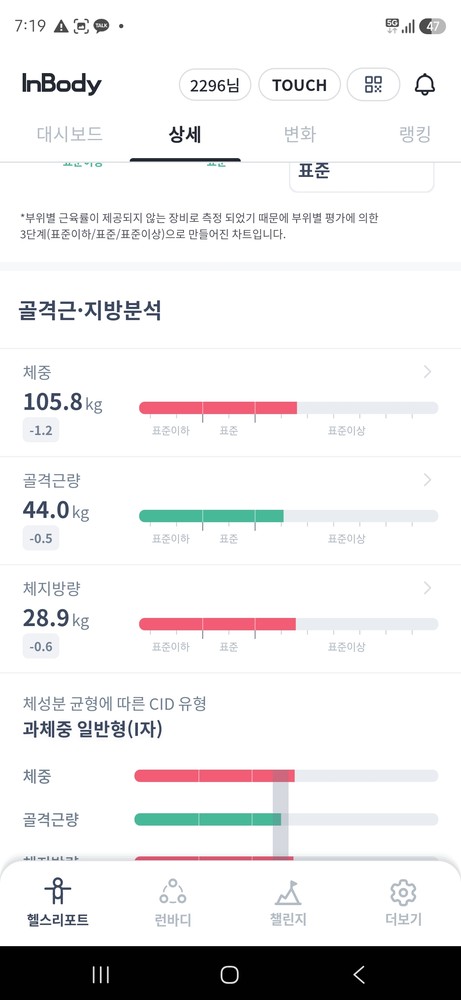Screen dimensions: 461x1000
Task: Expand 체중 details with the chevron
Action: (427, 372)
